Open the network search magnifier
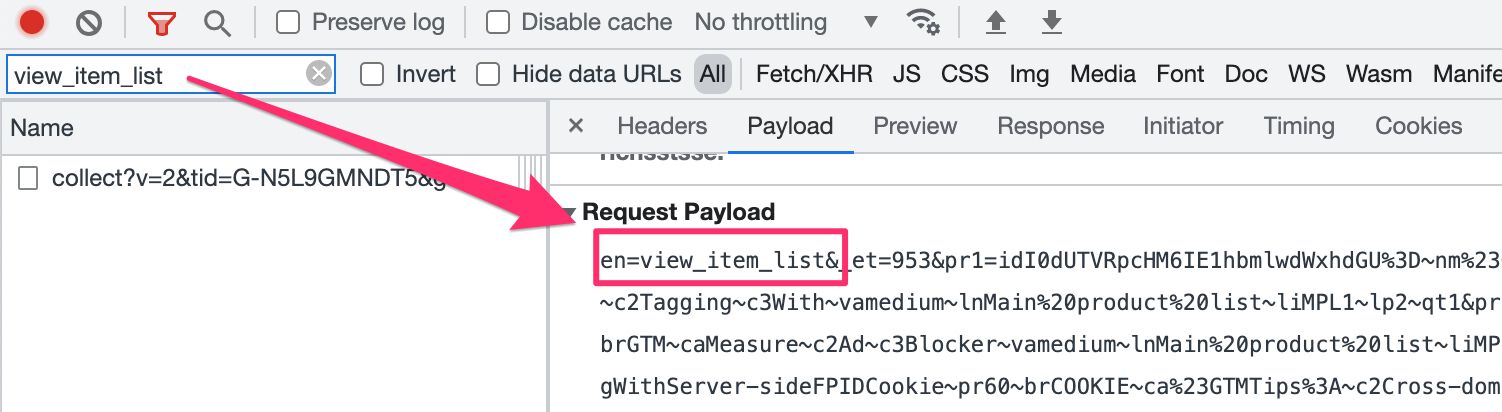 (x=216, y=22)
